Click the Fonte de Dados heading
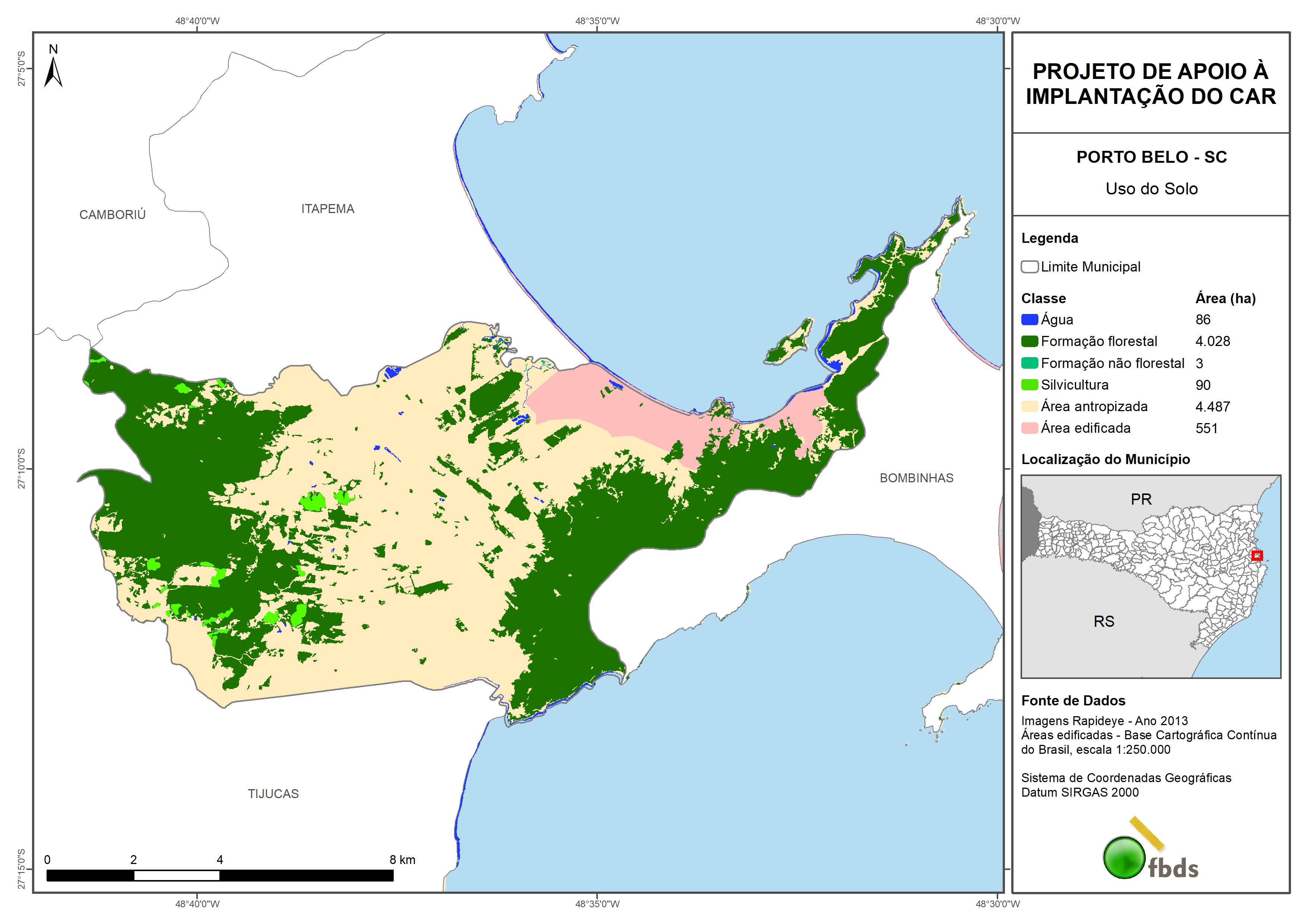Screen dimensions: 1307x924 click(1073, 701)
